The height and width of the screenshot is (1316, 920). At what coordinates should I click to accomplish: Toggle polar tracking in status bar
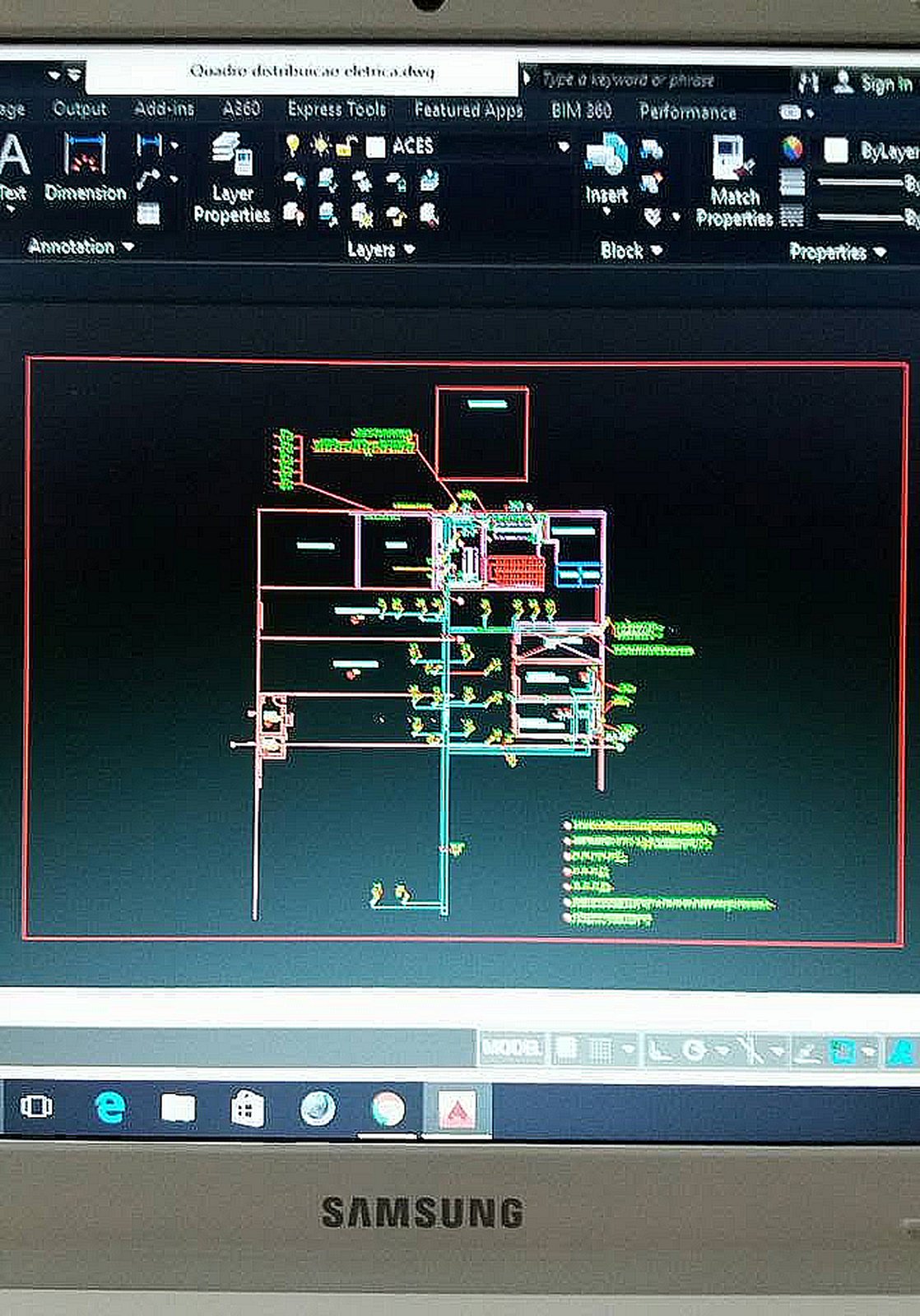695,1050
